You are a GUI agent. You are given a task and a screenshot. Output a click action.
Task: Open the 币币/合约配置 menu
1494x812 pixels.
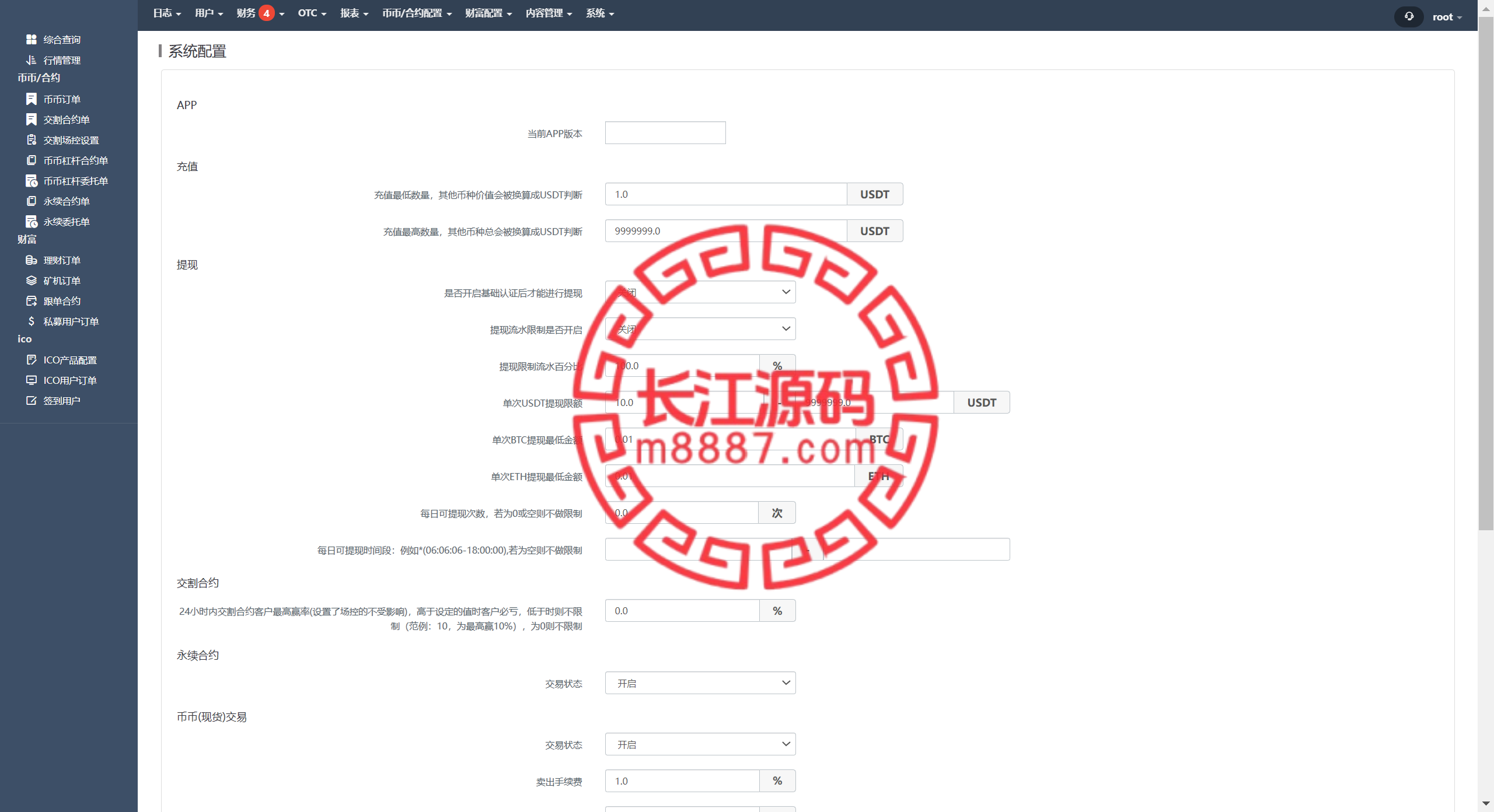(417, 13)
